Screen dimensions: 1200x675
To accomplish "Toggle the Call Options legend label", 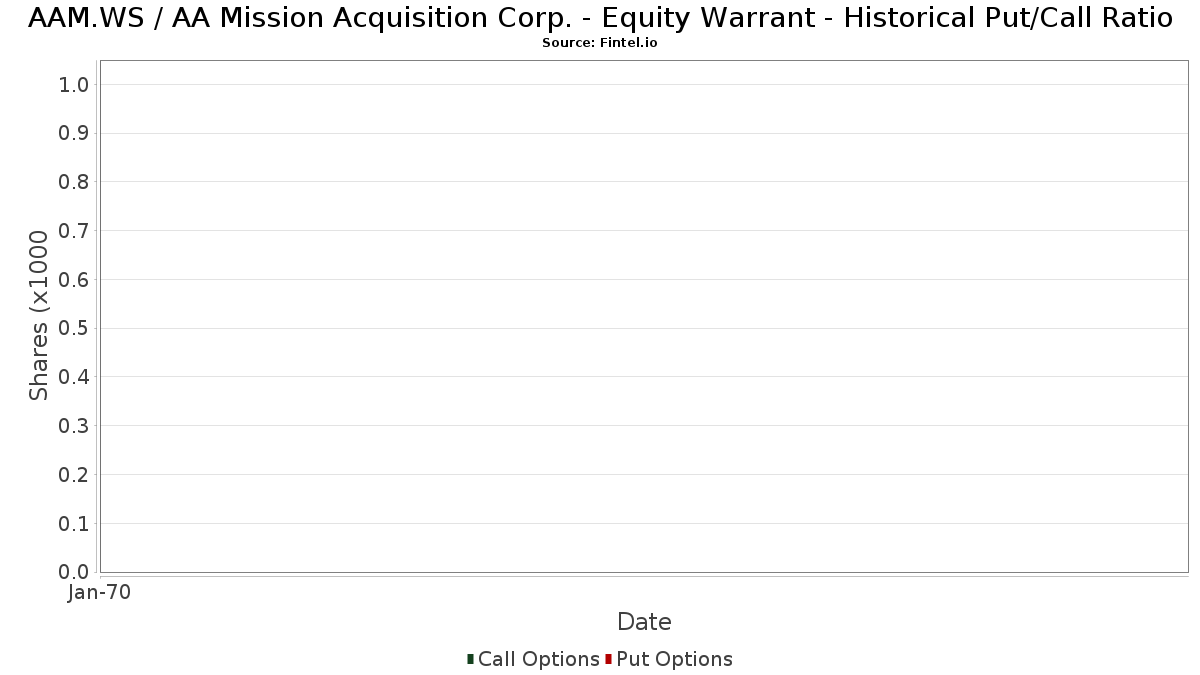I will tap(539, 659).
